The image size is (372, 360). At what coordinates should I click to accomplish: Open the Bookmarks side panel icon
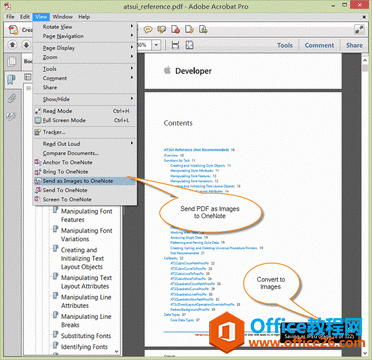(x=12, y=80)
